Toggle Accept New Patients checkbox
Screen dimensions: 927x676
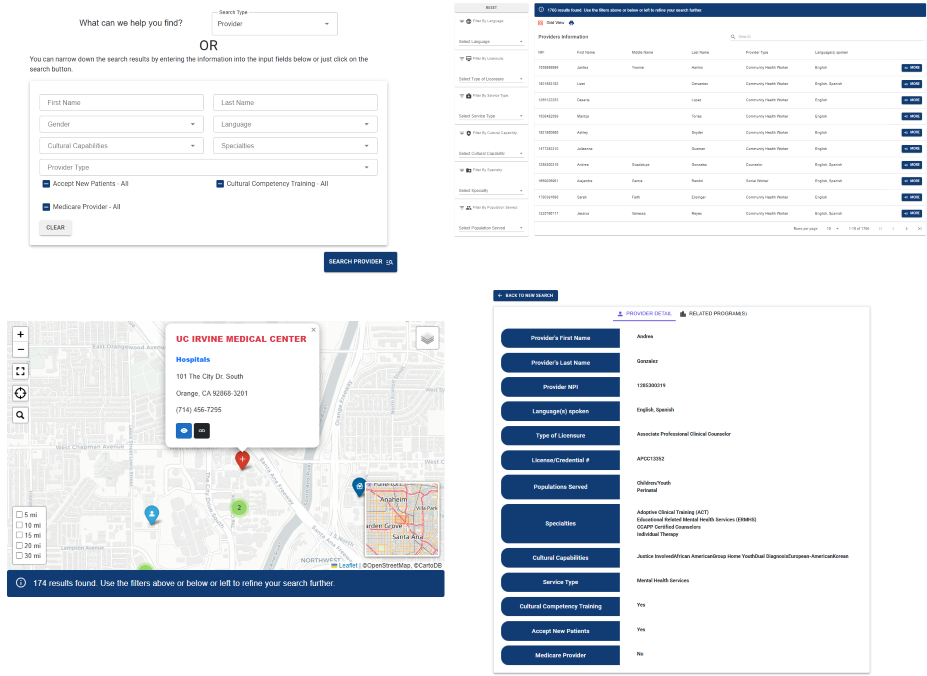46,184
